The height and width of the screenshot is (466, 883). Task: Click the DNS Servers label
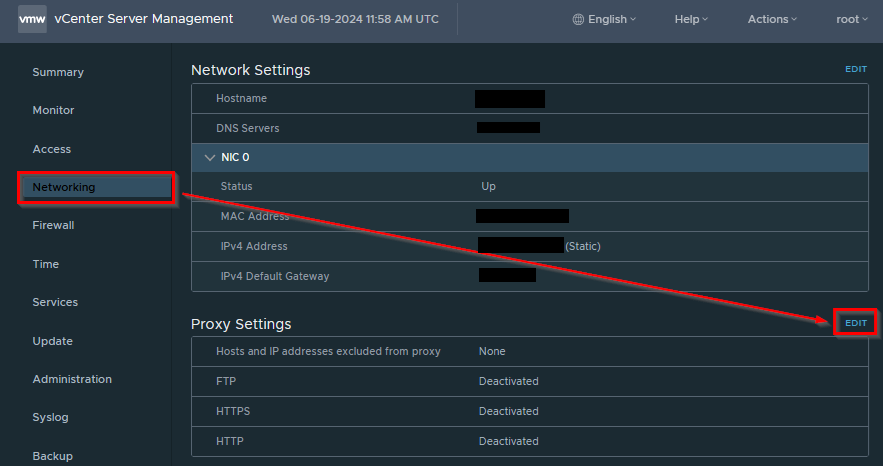point(248,128)
